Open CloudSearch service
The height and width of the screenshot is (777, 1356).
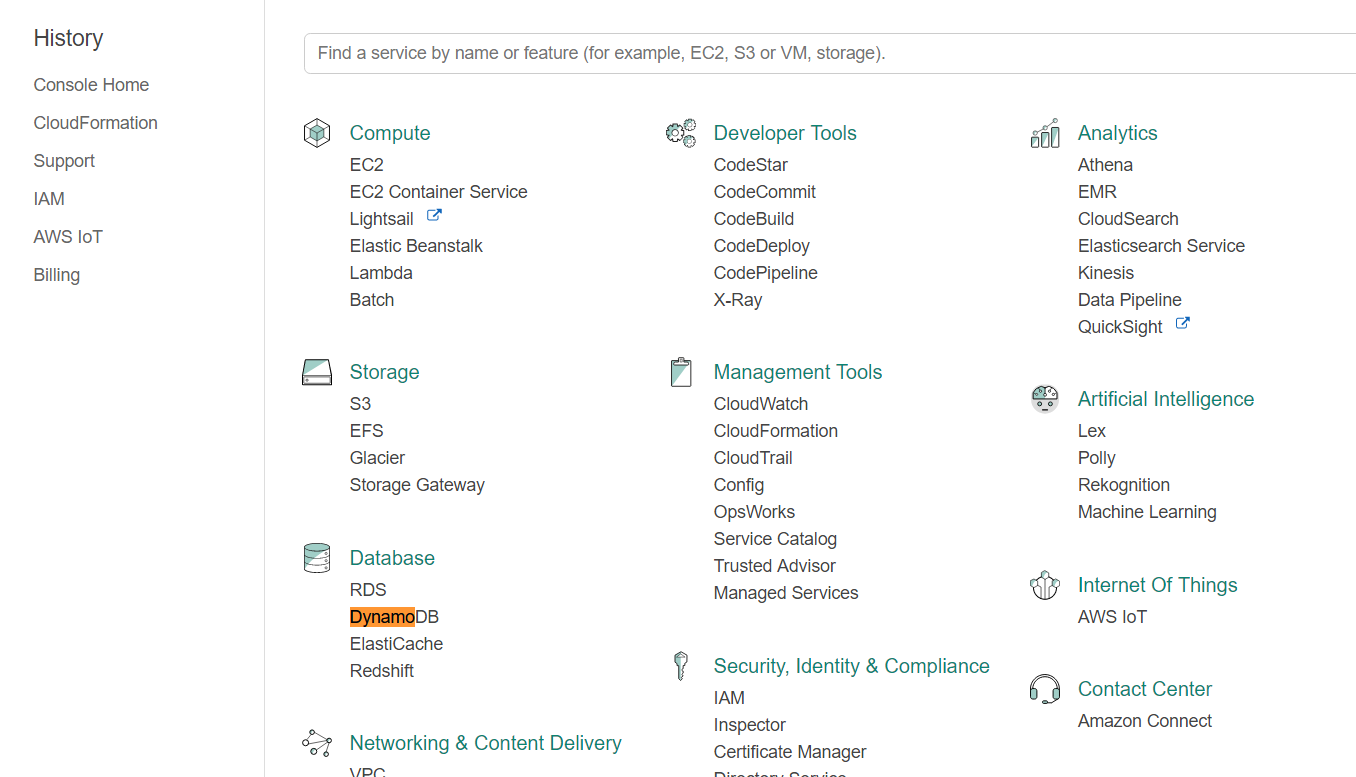(1128, 219)
